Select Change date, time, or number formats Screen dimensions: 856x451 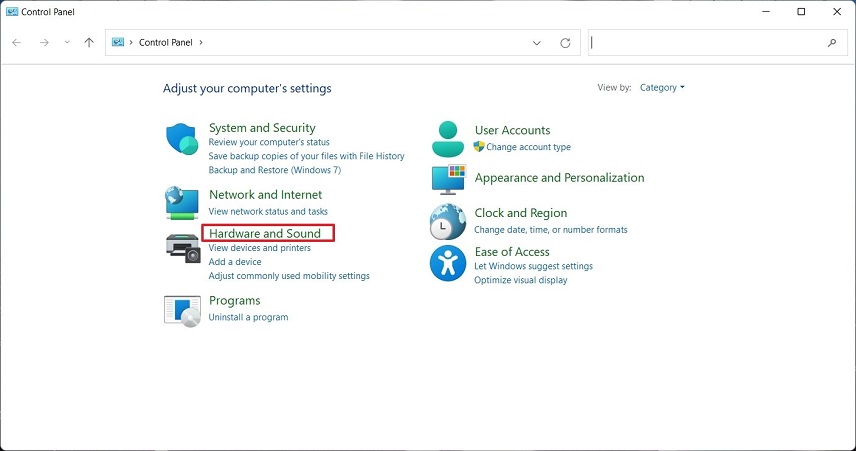(x=550, y=230)
